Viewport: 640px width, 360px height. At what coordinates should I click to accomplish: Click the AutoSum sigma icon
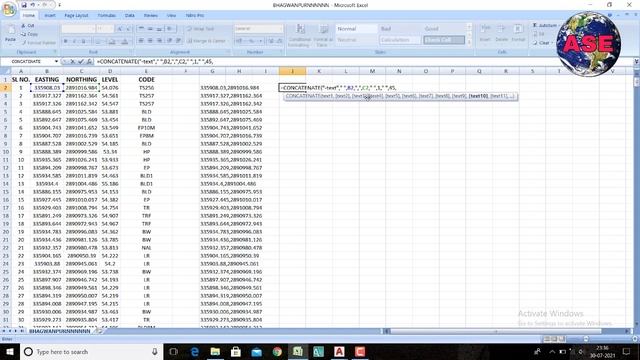[535, 25]
